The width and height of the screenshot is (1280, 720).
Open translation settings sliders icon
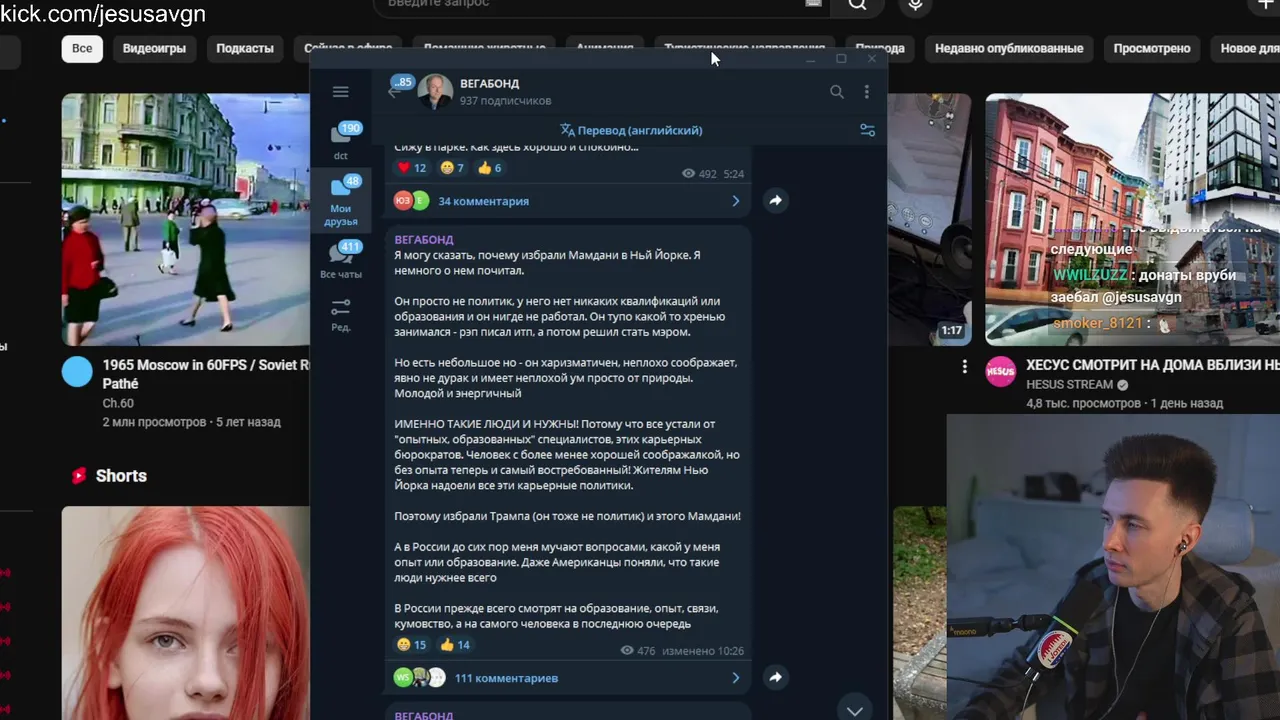pyautogui.click(x=867, y=130)
